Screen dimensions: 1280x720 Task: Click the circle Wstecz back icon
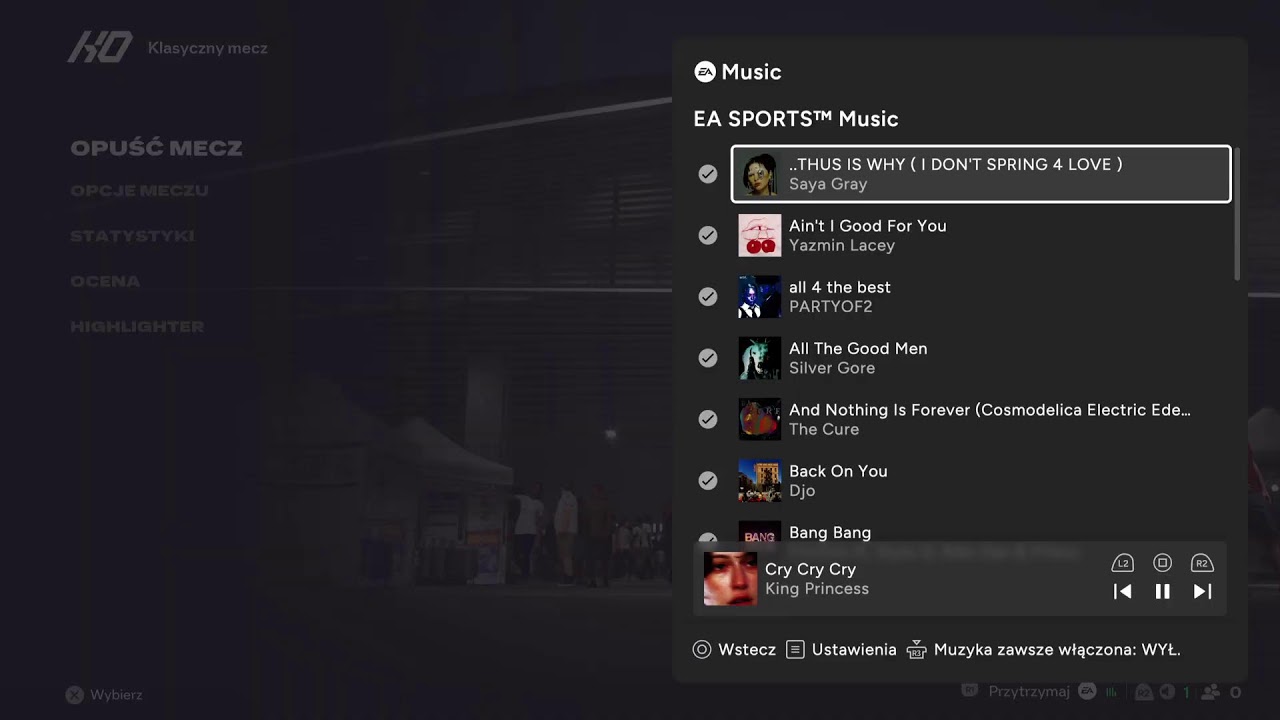(x=702, y=650)
